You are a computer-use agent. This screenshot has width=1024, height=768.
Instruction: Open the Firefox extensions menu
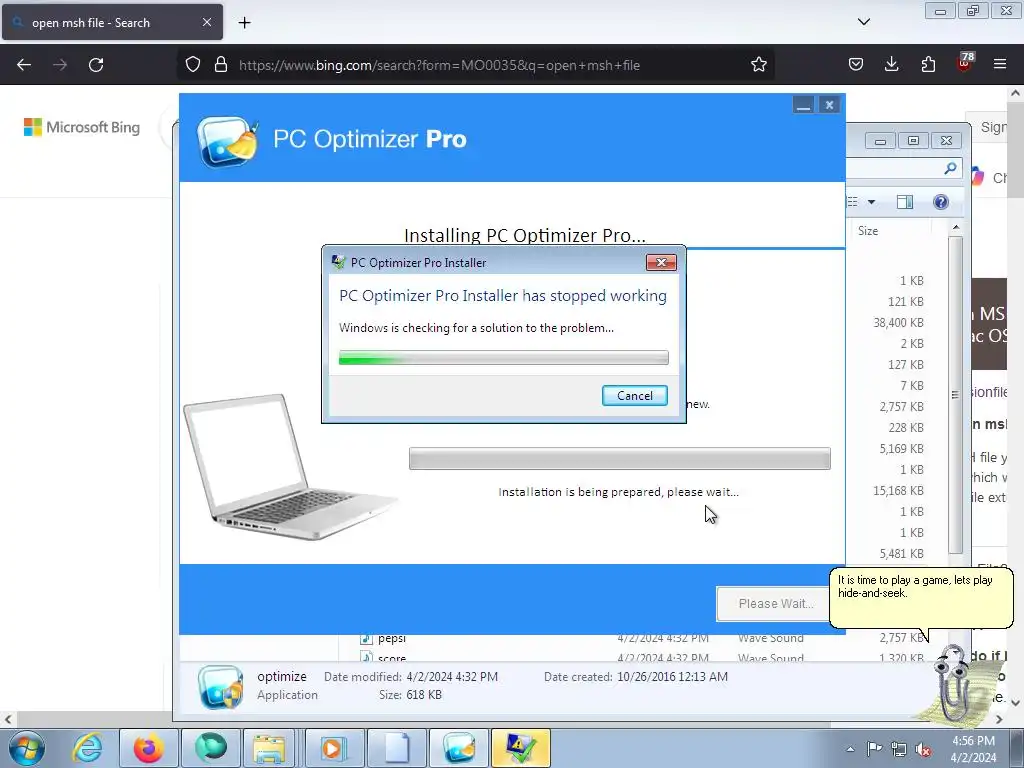click(928, 65)
